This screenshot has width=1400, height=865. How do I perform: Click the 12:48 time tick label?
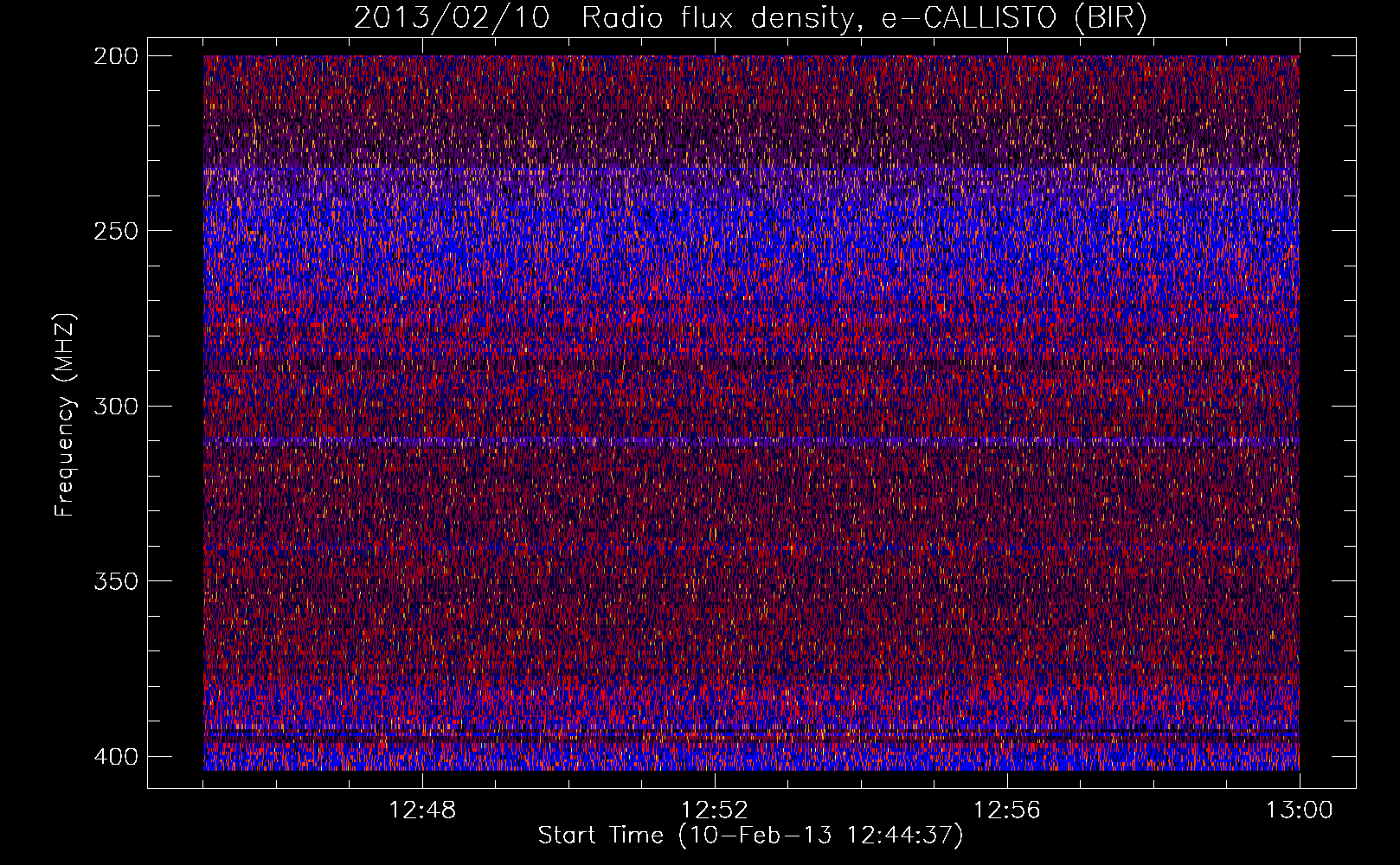click(422, 811)
